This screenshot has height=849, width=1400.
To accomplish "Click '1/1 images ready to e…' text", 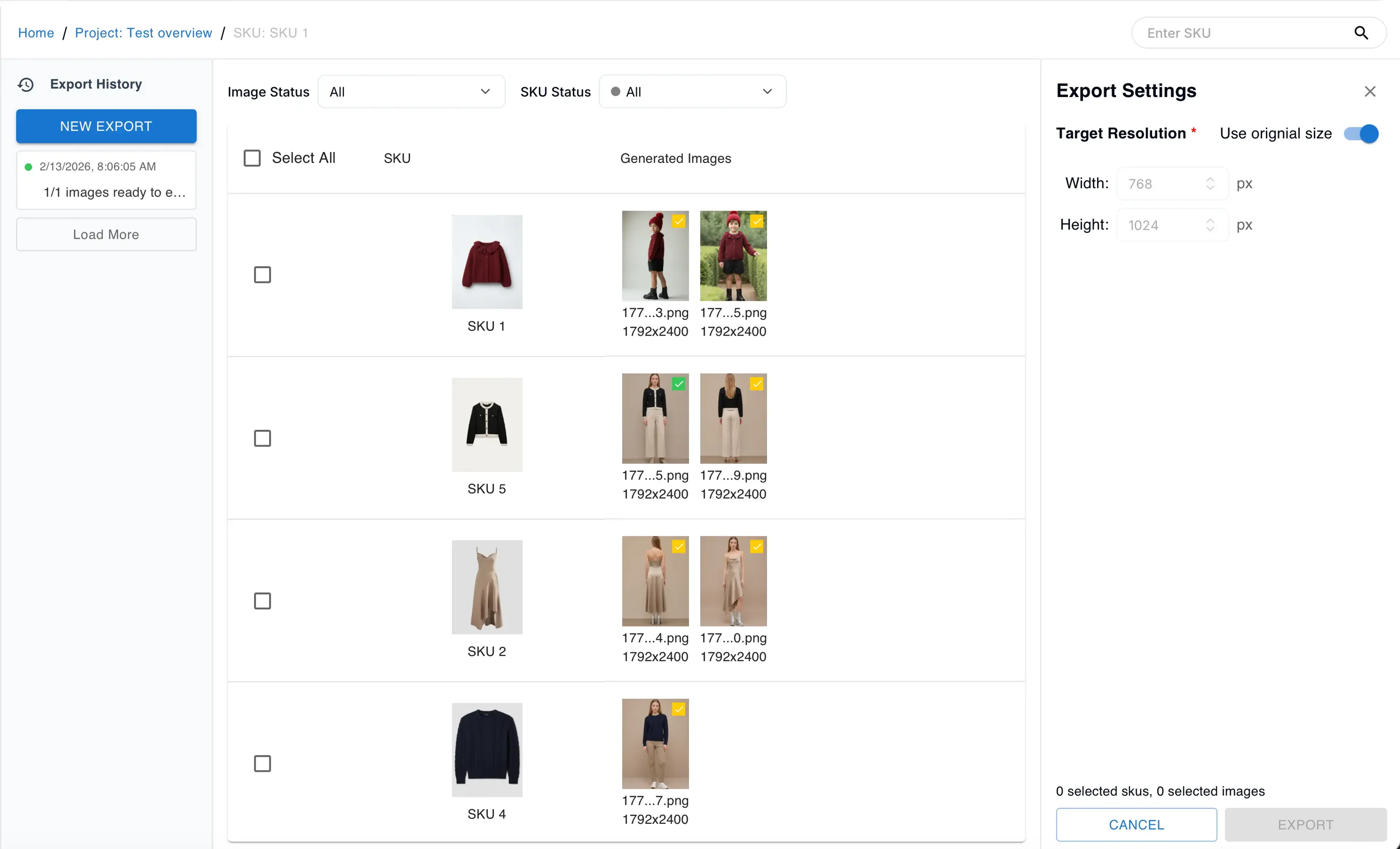I will coord(115,192).
